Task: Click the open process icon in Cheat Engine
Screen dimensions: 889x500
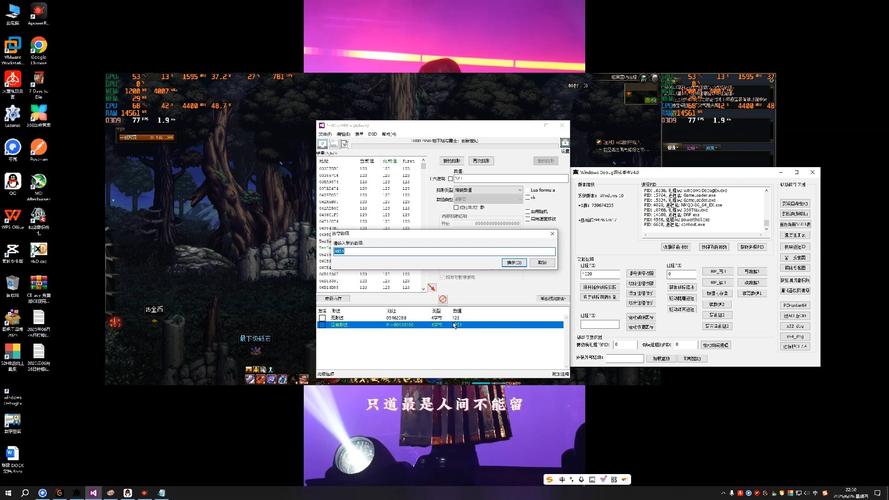Action: [322, 144]
